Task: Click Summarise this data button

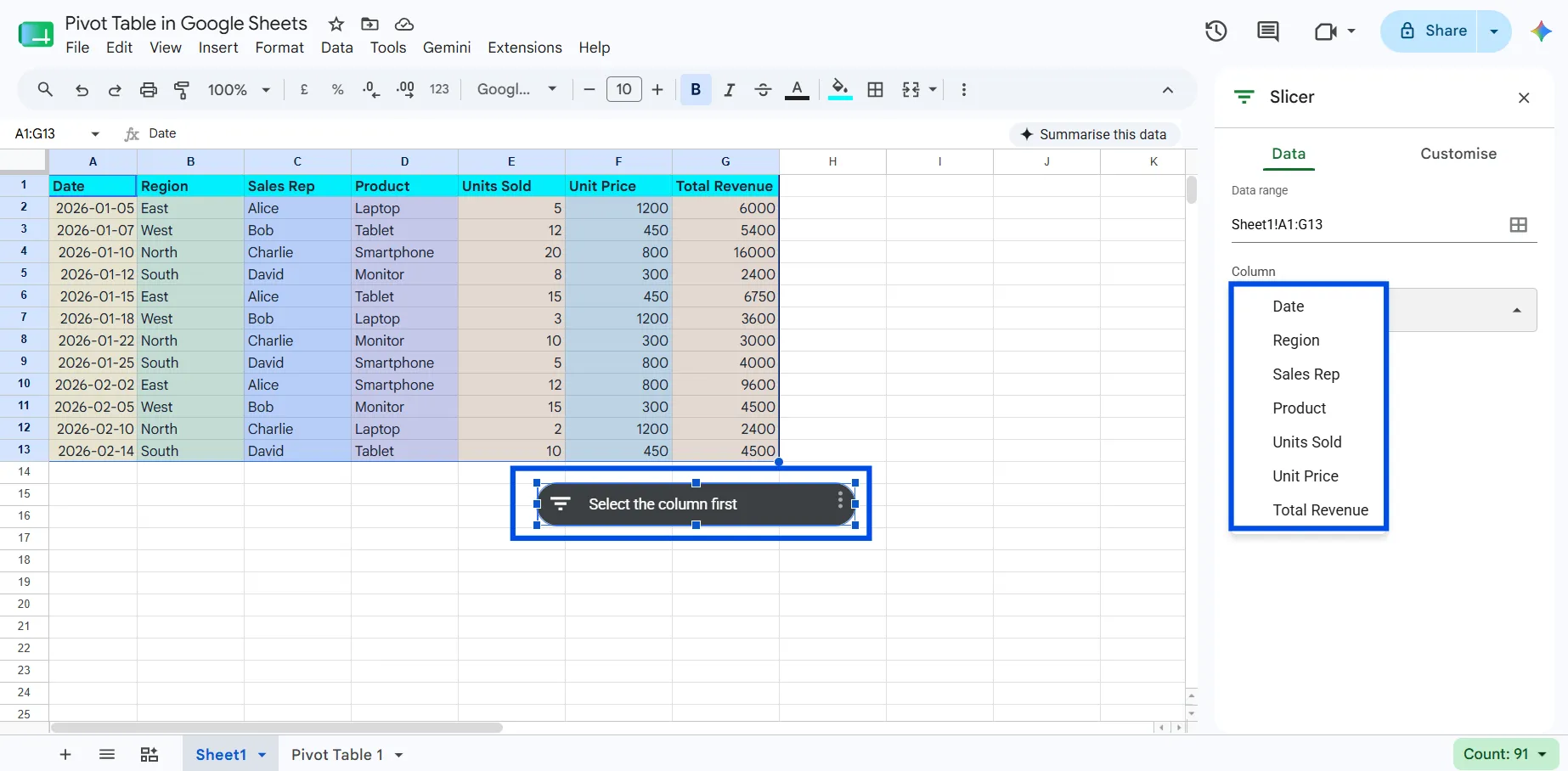Action: click(1094, 134)
